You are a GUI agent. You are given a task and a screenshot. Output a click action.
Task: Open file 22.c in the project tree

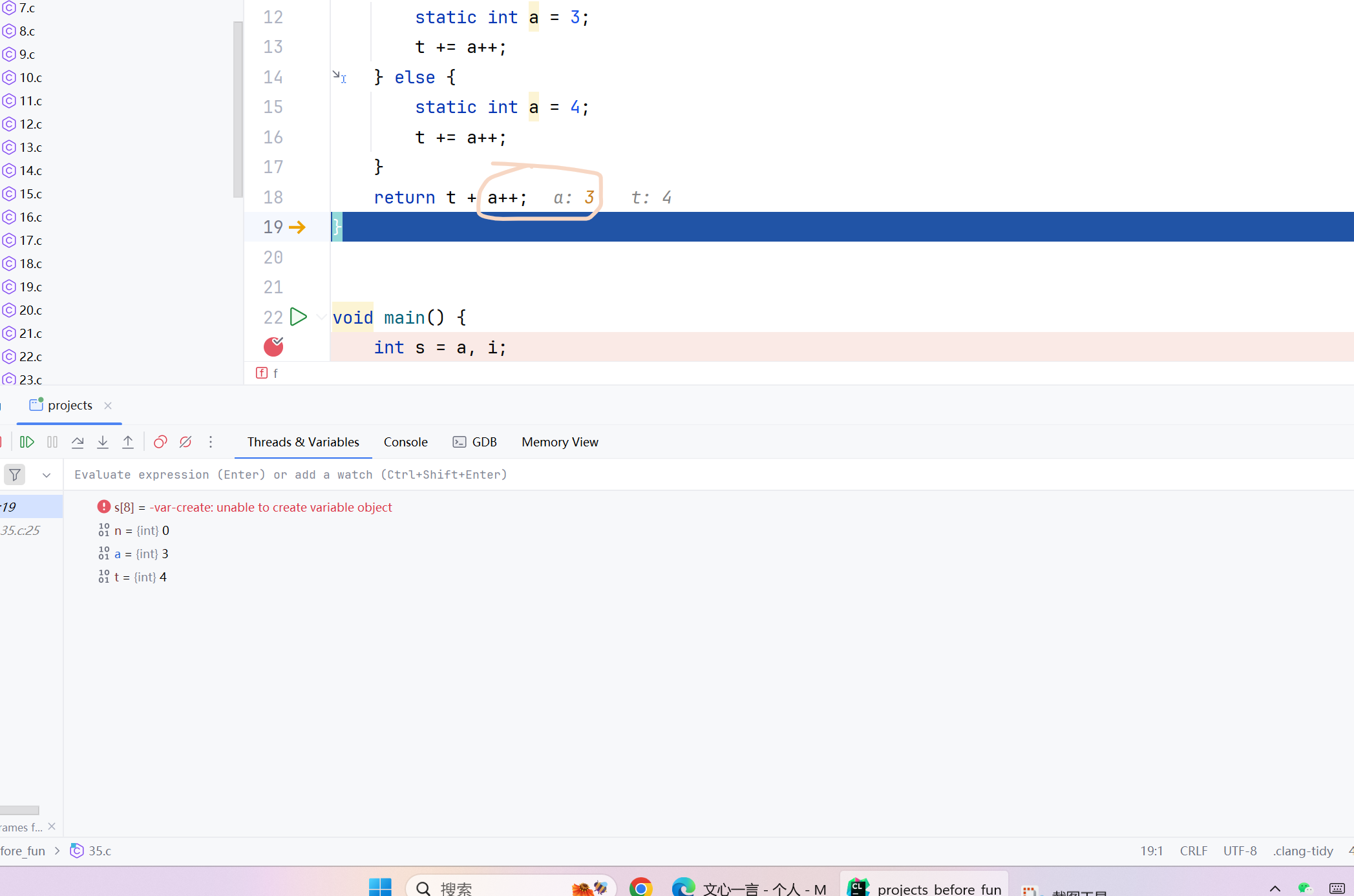pyautogui.click(x=30, y=357)
